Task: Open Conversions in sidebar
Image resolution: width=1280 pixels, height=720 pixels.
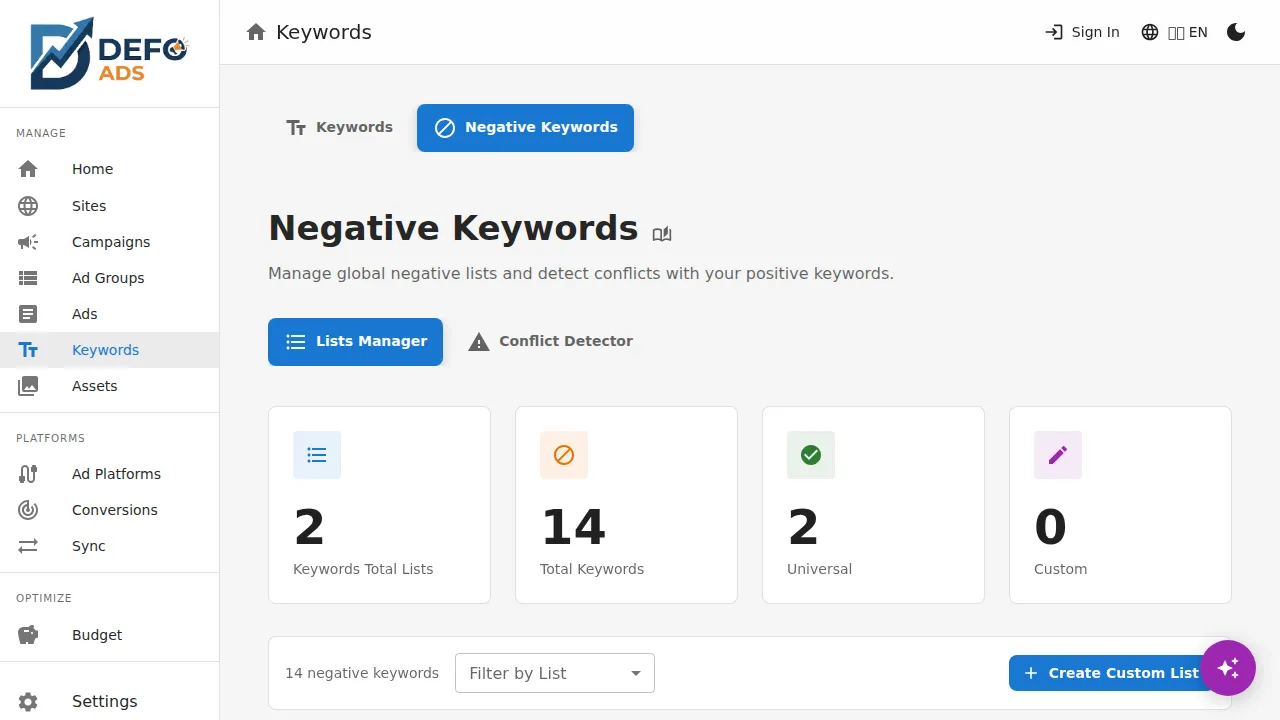Action: [x=109, y=510]
